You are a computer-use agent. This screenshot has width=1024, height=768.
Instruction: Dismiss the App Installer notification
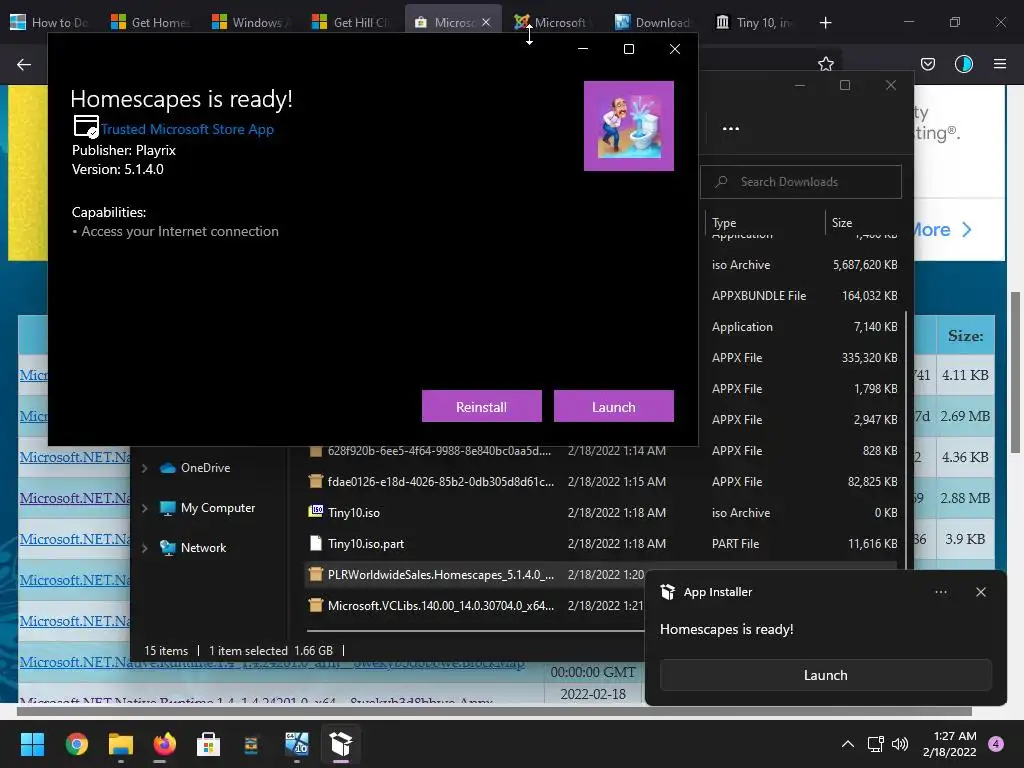981,592
